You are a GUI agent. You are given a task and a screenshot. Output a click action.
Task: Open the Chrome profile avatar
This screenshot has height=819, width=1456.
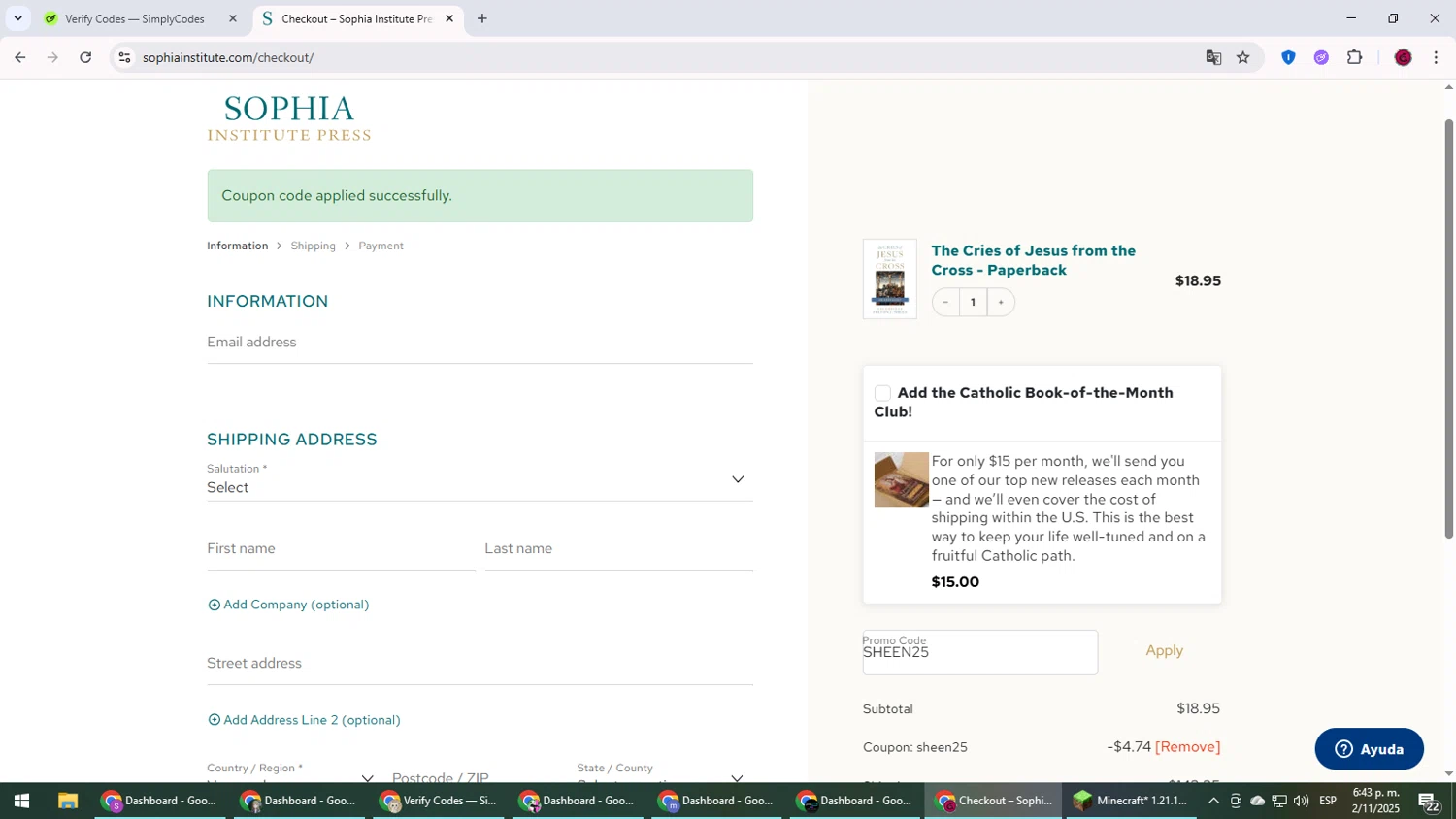pos(1403,57)
